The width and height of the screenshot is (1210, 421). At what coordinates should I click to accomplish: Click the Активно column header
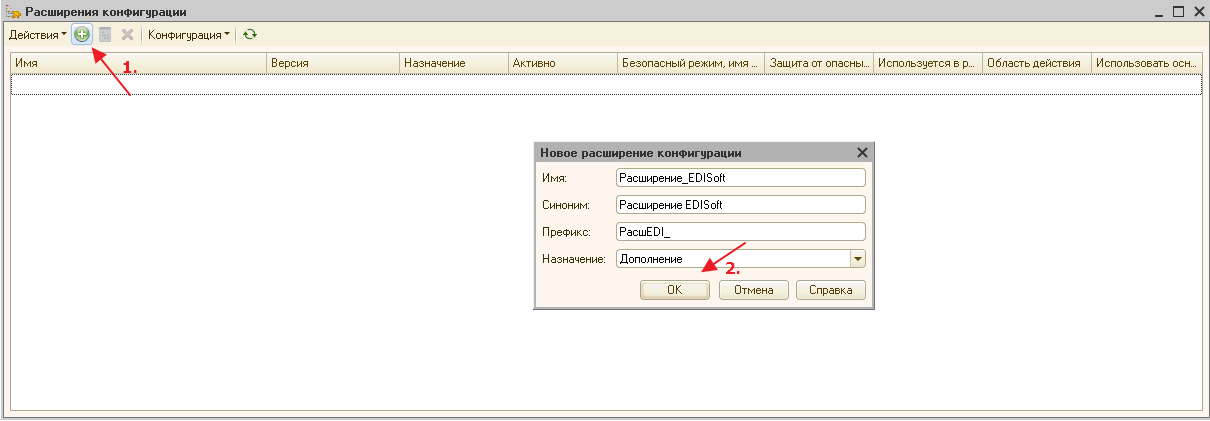[560, 63]
